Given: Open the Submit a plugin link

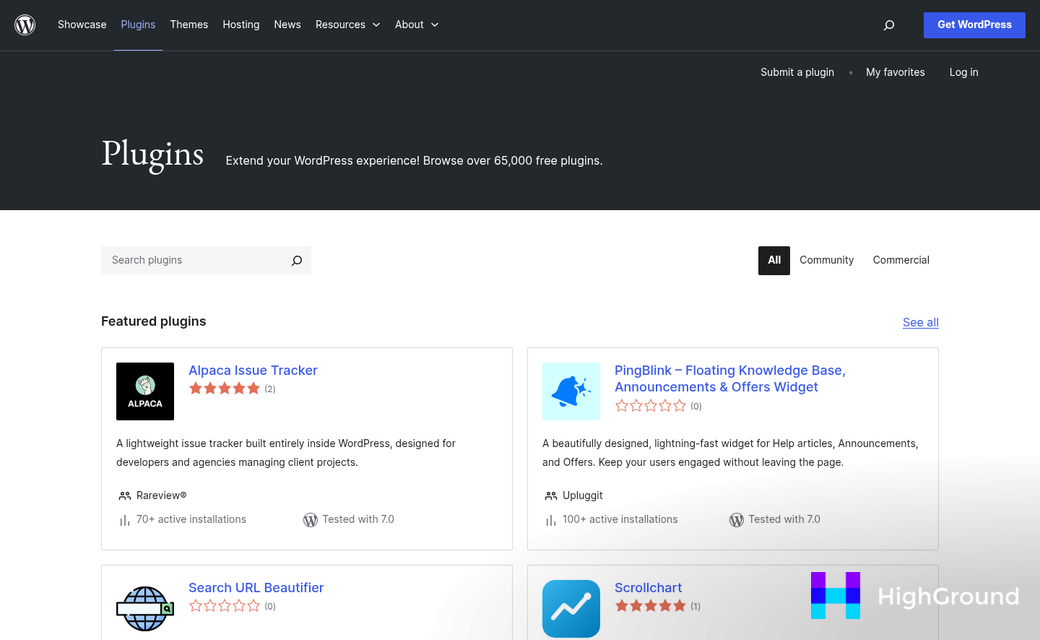Looking at the screenshot, I should pyautogui.click(x=797, y=72).
